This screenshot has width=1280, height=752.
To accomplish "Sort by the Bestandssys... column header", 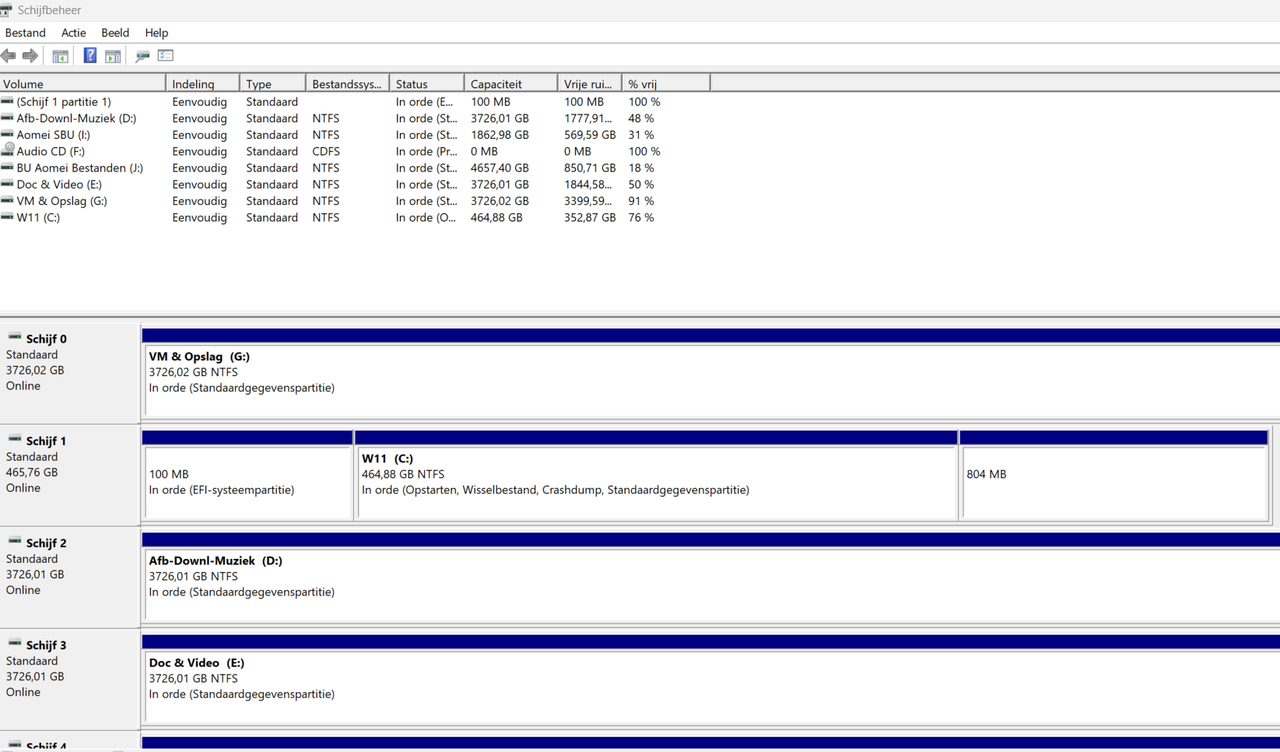I will 347,83.
